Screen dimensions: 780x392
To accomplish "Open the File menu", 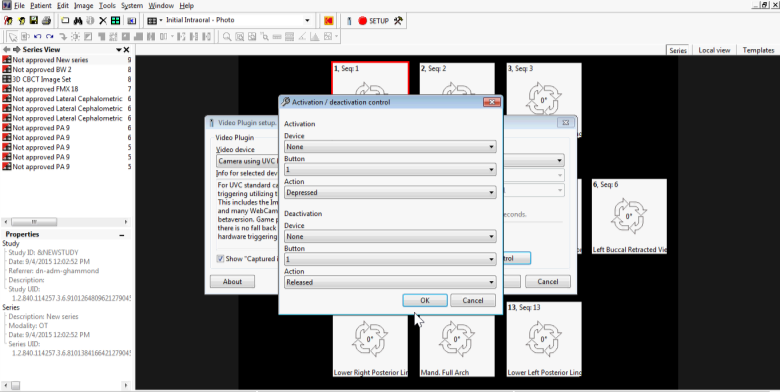I will tap(19, 5).
